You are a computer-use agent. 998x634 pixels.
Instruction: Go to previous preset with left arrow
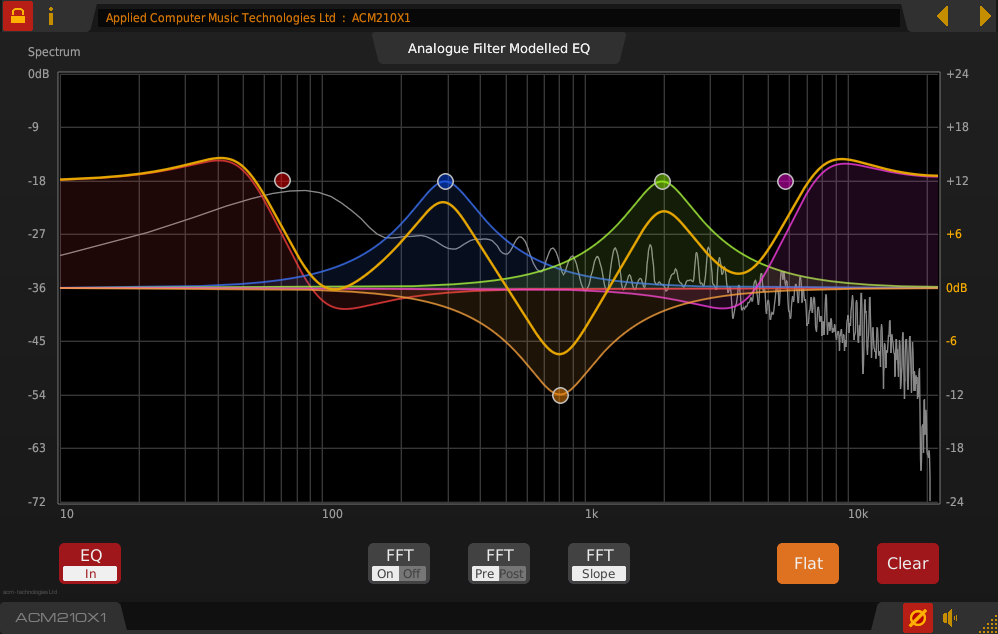942,16
